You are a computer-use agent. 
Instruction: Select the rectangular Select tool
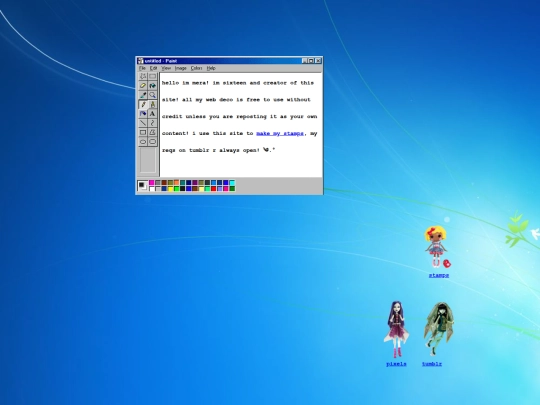[x=153, y=76]
